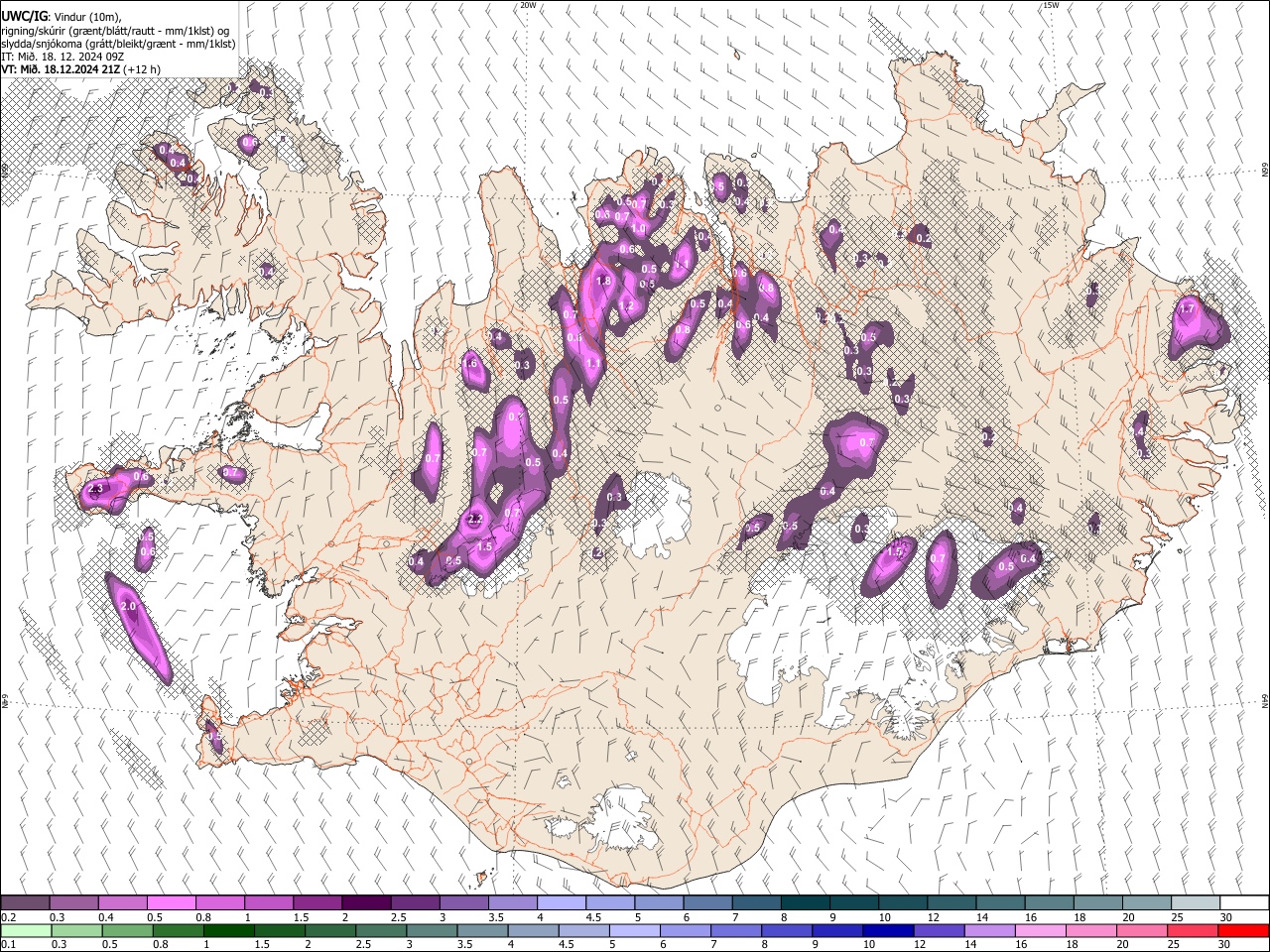Click the '2.3' snowfall value on the map

click(x=96, y=490)
